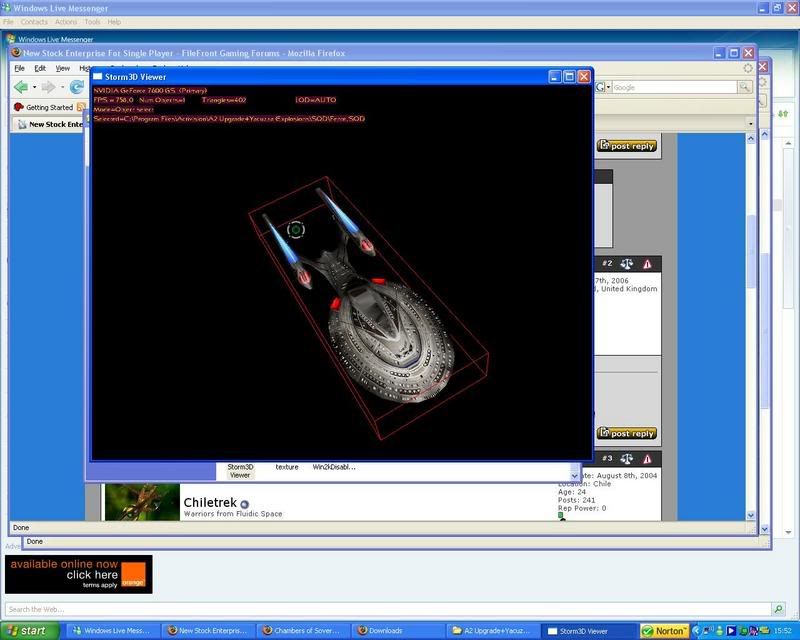Open the tab list dropdown arrow
This screenshot has height=640, width=800.
750,124
